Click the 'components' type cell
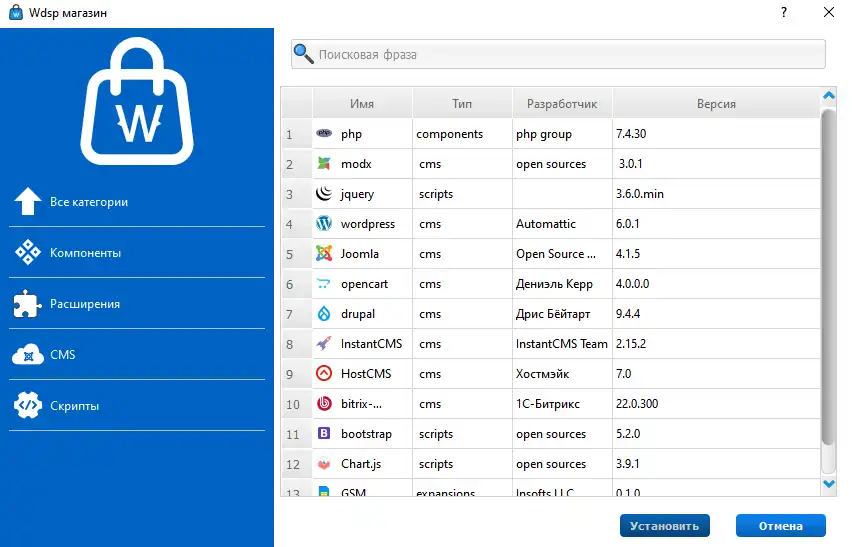This screenshot has width=852, height=547. click(462, 134)
